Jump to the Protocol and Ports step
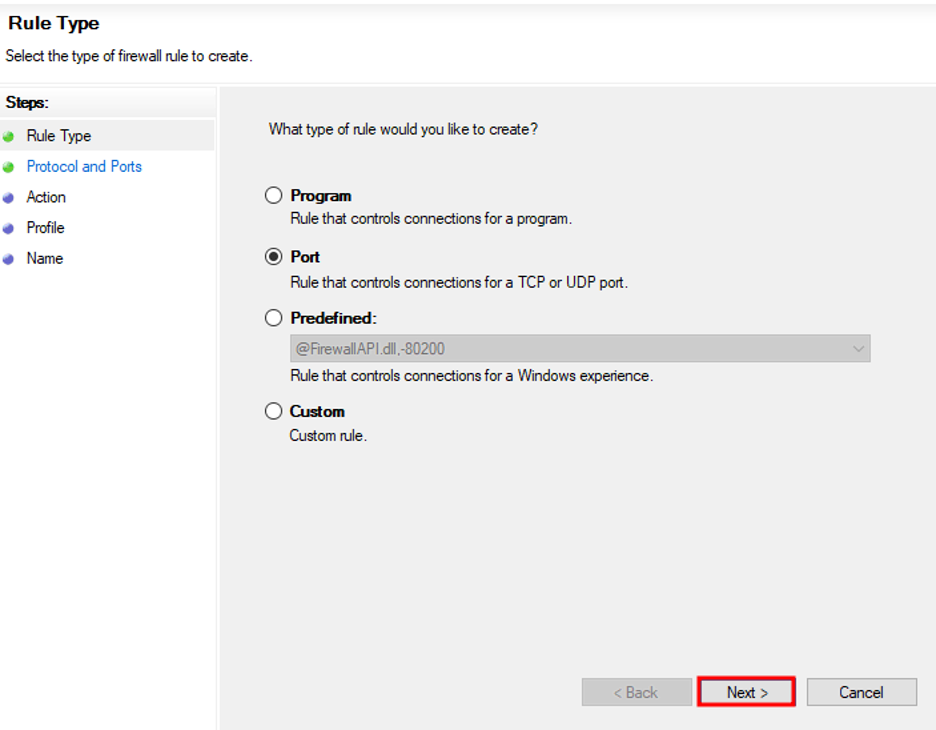936x730 pixels. click(x=84, y=166)
